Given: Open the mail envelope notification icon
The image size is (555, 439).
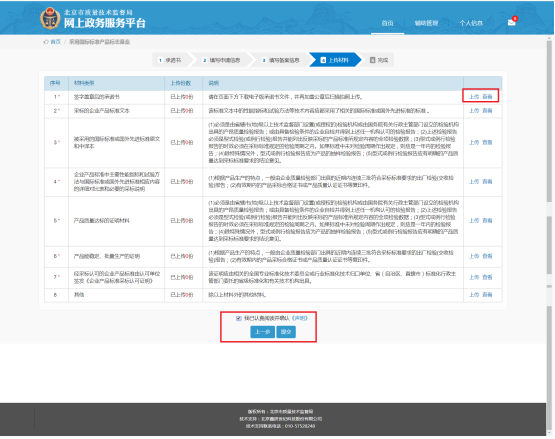Looking at the screenshot, I should click(x=511, y=23).
